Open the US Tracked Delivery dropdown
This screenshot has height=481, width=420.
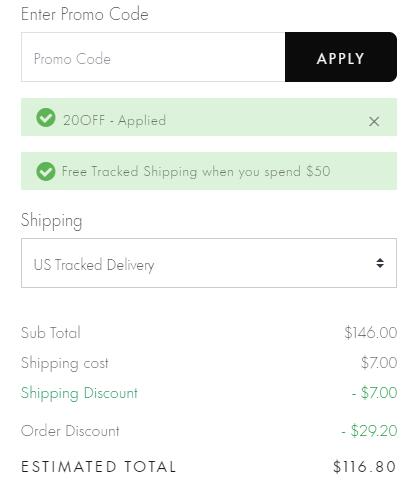point(209,263)
